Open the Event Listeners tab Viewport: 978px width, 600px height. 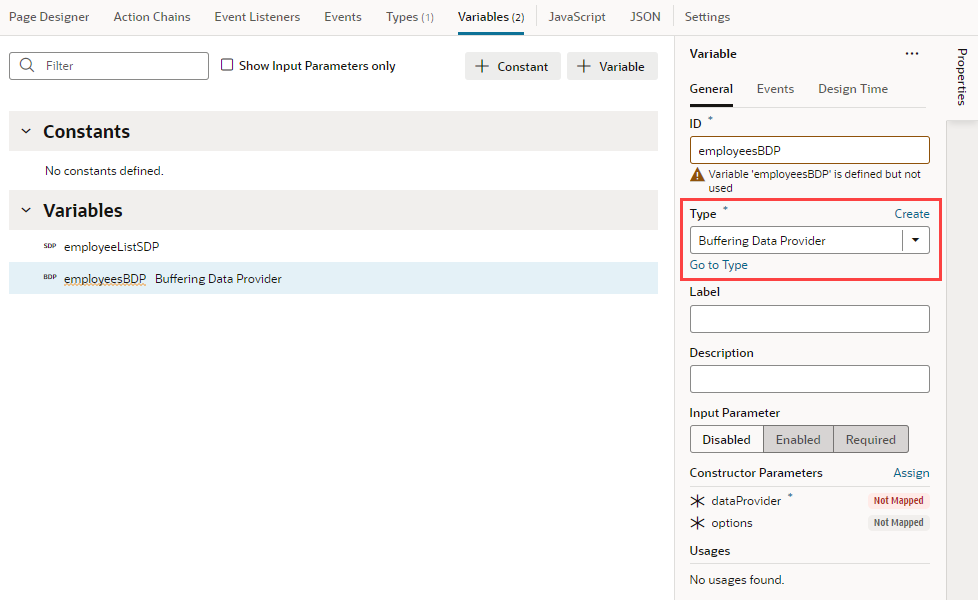click(x=257, y=17)
